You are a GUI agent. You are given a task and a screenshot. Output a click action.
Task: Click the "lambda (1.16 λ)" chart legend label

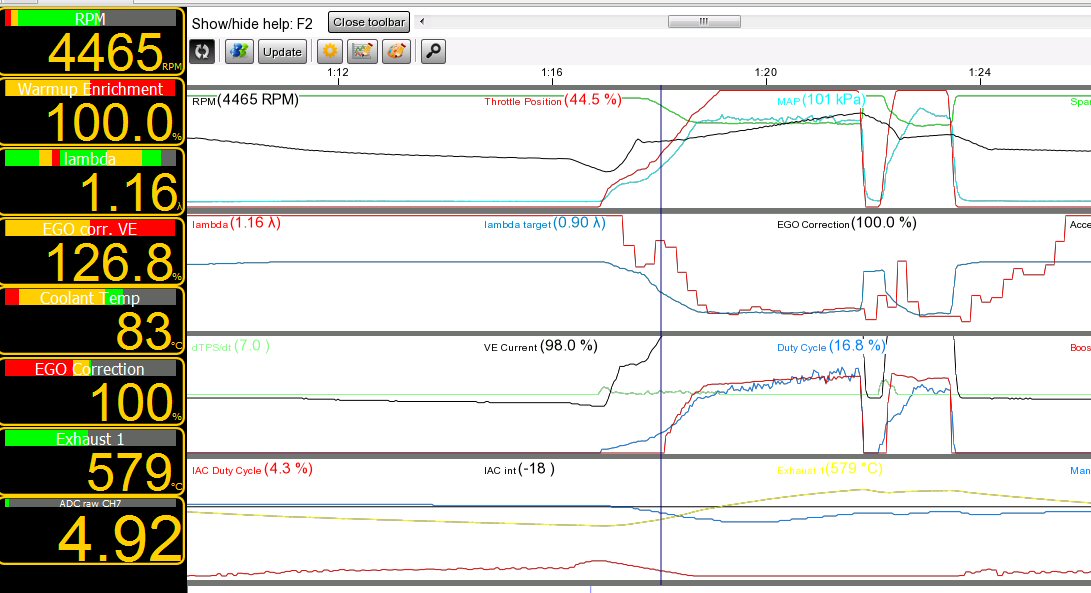tap(237, 223)
